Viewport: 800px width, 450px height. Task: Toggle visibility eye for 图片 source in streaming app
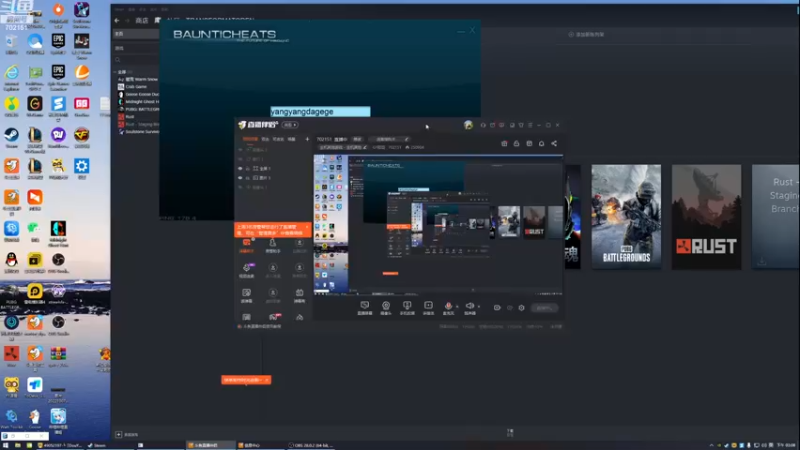[240, 178]
